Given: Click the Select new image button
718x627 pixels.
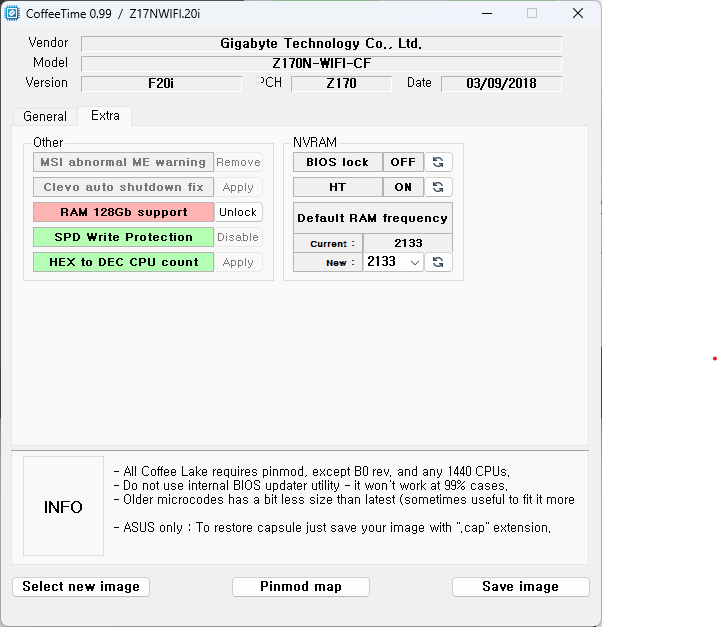Looking at the screenshot, I should 81,587.
